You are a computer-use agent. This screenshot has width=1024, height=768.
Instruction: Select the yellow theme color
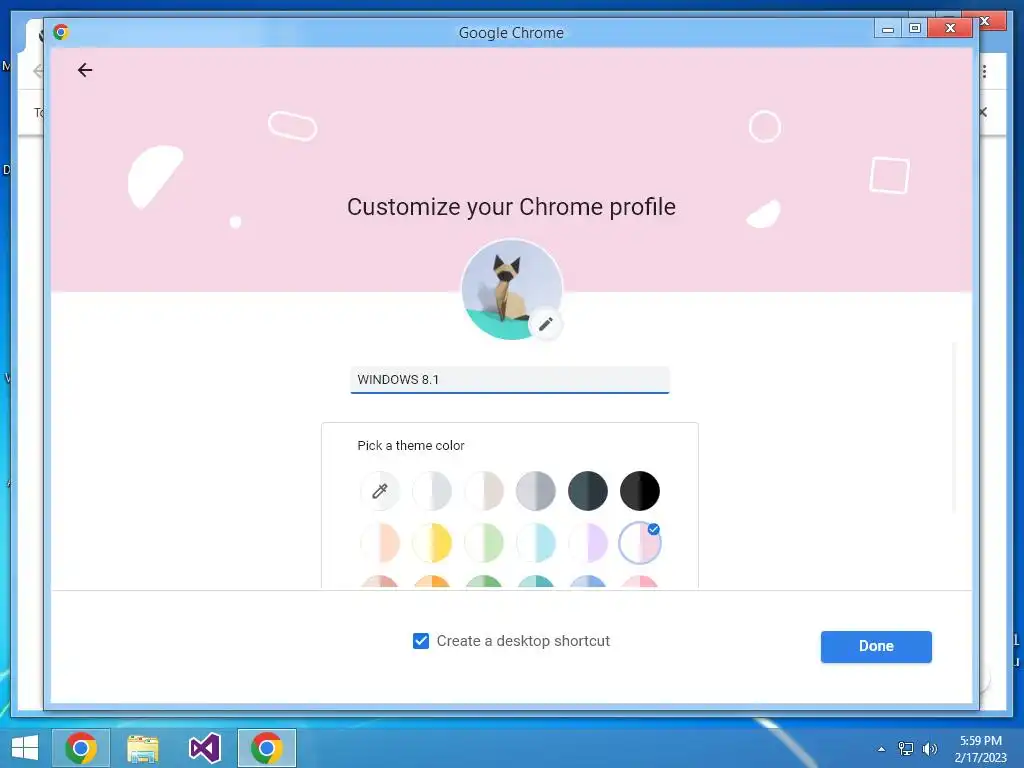(x=432, y=543)
